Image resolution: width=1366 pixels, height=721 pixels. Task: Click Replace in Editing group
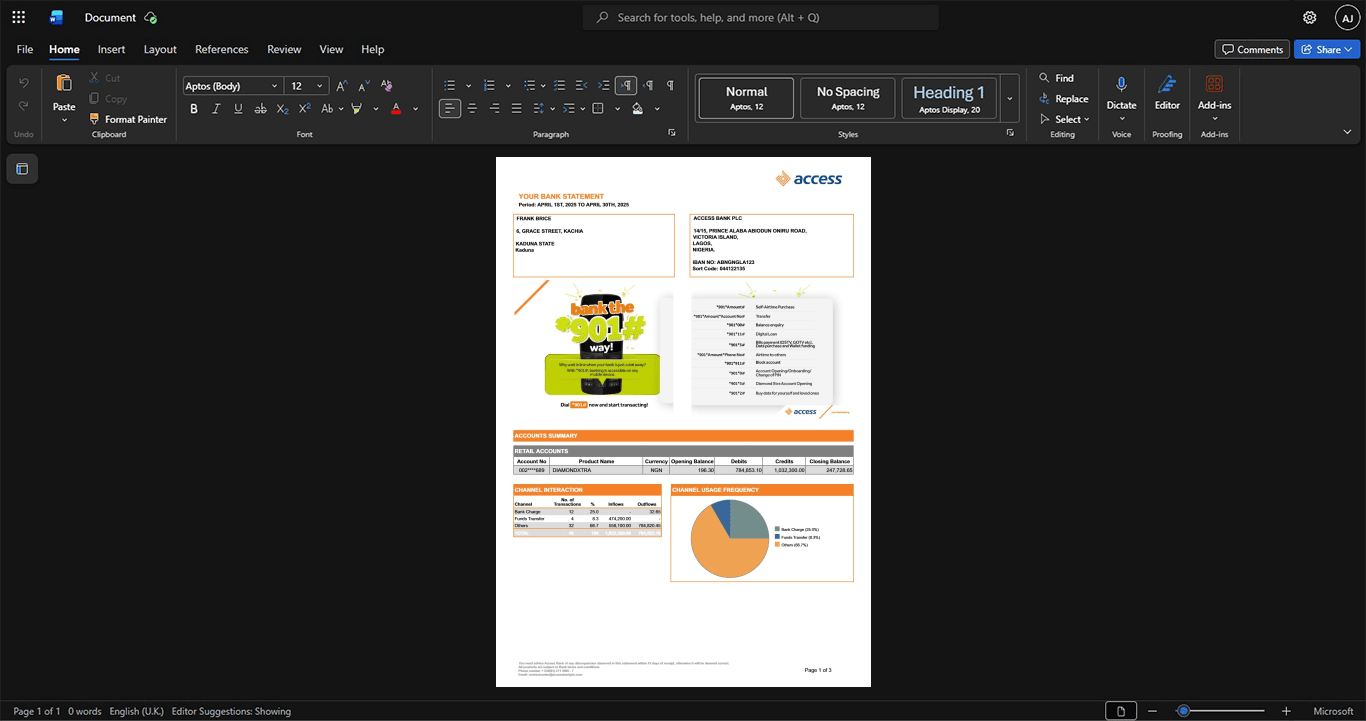tap(1064, 98)
